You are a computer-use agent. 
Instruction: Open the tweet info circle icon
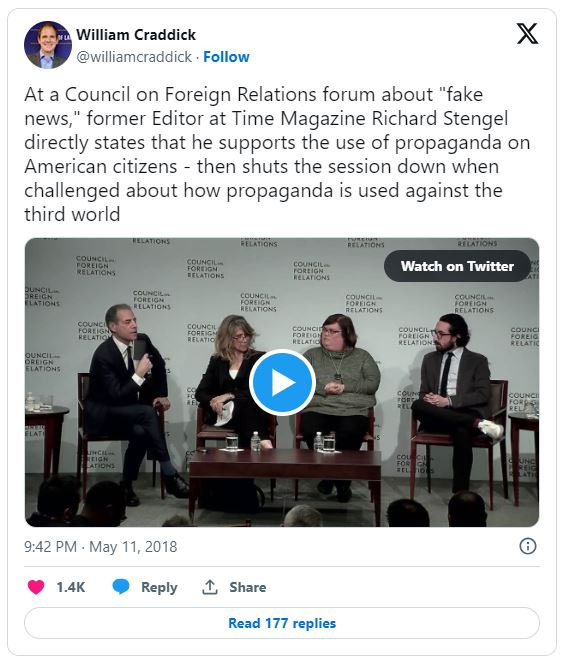[x=528, y=546]
